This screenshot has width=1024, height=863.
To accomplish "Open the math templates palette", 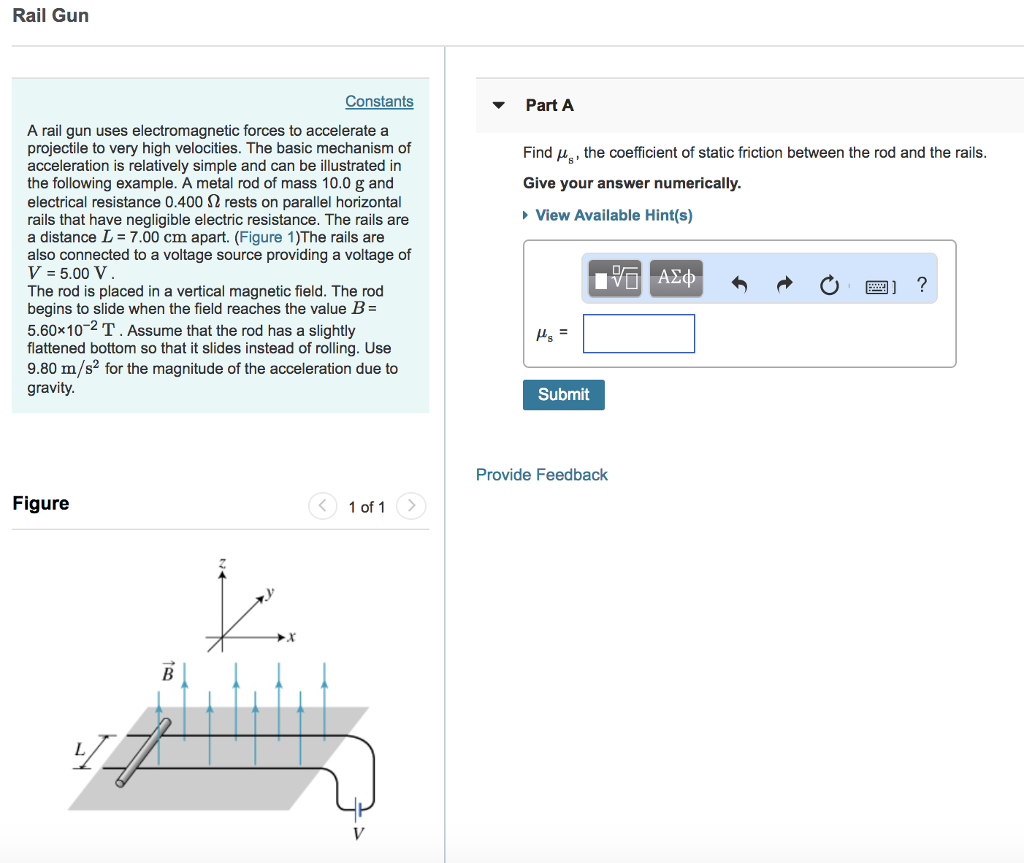I will tap(614, 279).
